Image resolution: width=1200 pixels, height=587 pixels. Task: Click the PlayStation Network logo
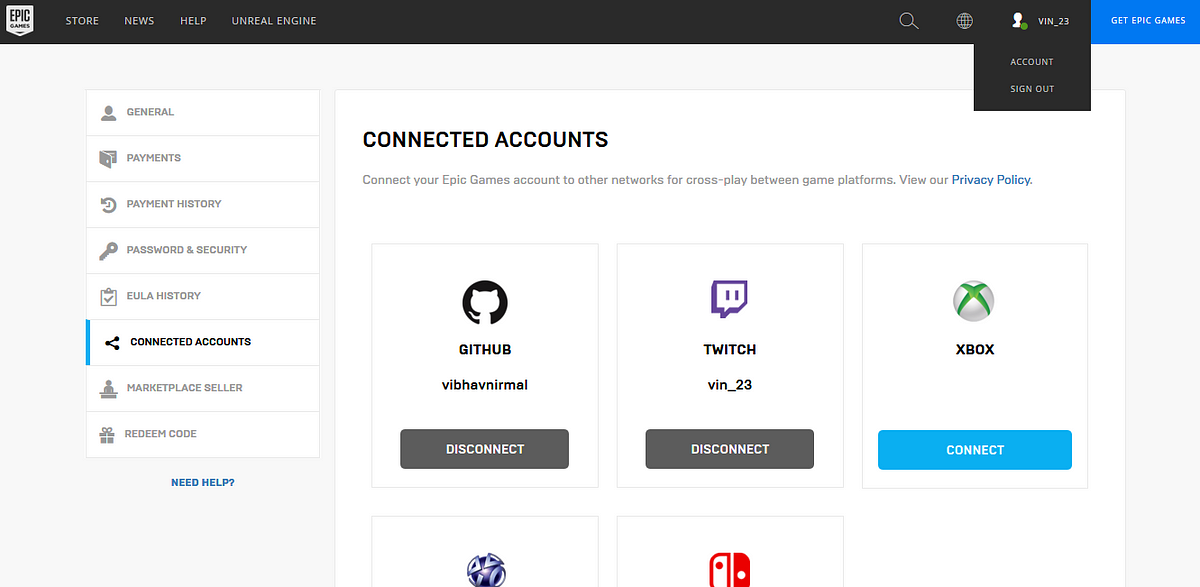[485, 570]
